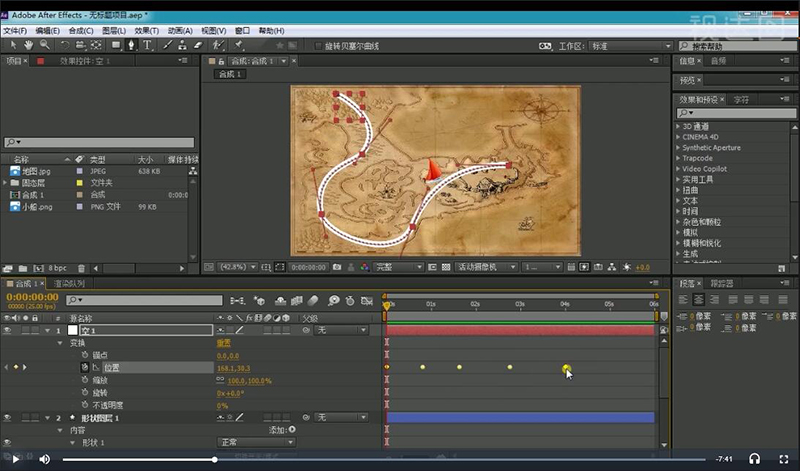Click the Position property stopwatch icon
Image resolution: width=800 pixels, height=471 pixels.
click(85, 368)
